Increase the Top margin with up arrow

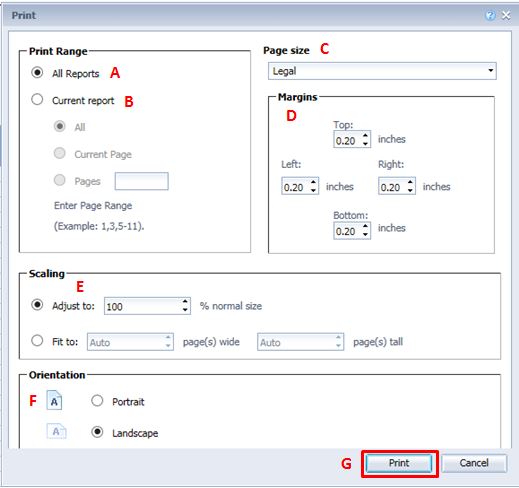coord(365,136)
